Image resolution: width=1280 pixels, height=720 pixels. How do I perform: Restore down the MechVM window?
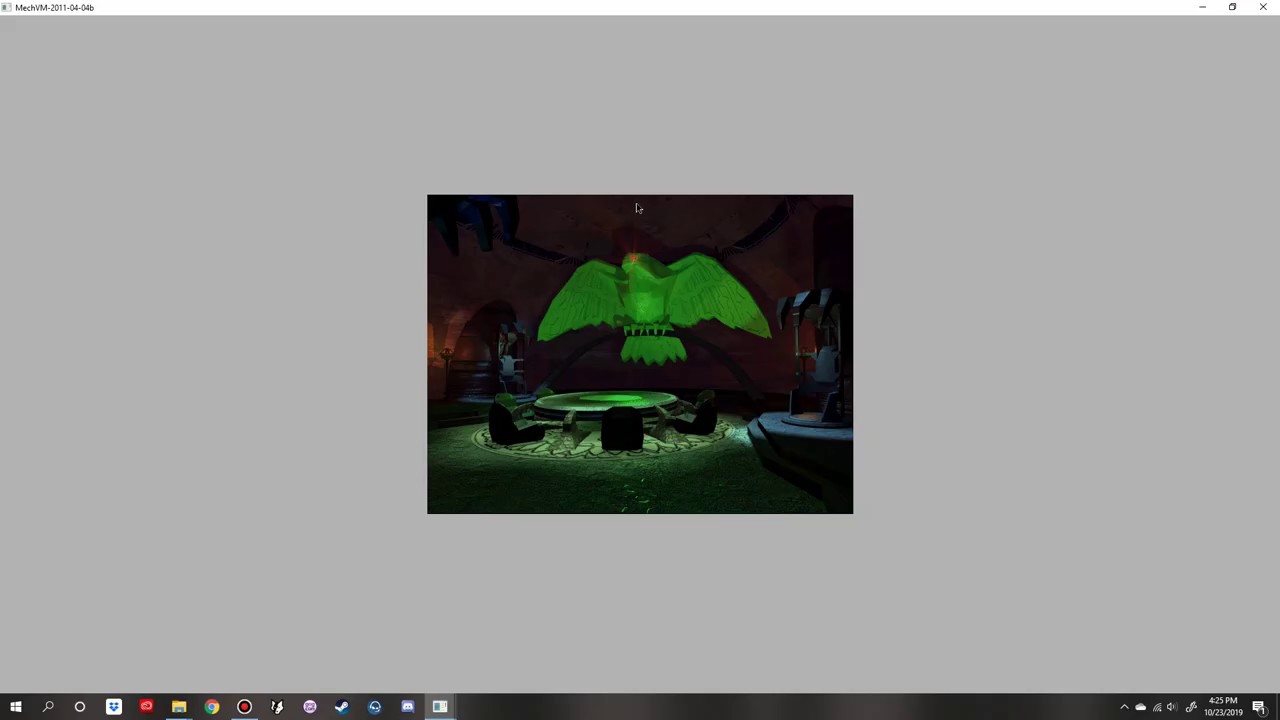(1232, 7)
